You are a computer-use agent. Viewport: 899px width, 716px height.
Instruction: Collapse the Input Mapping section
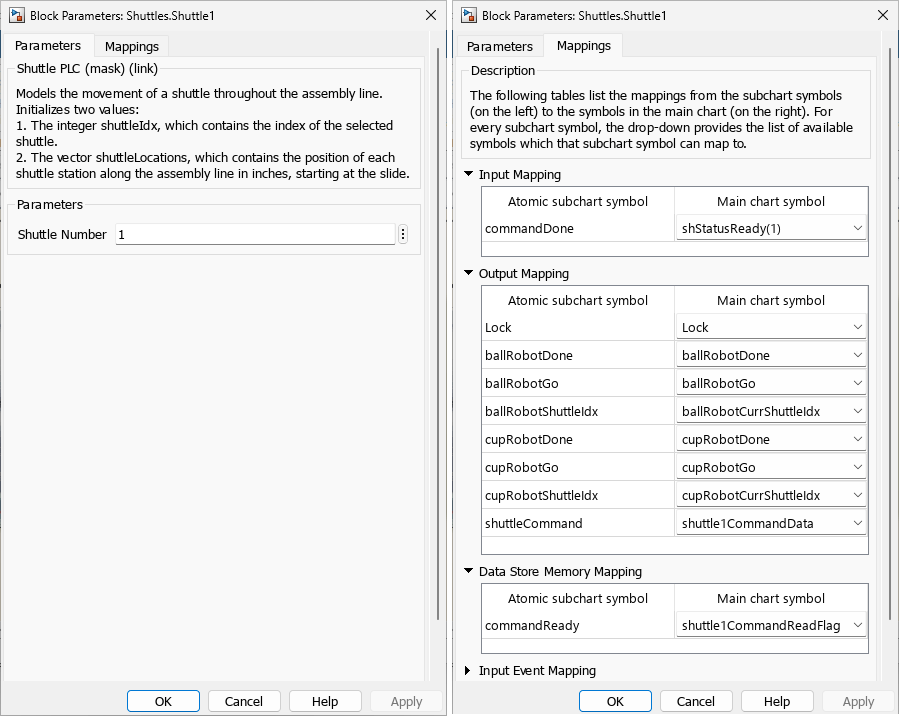470,175
